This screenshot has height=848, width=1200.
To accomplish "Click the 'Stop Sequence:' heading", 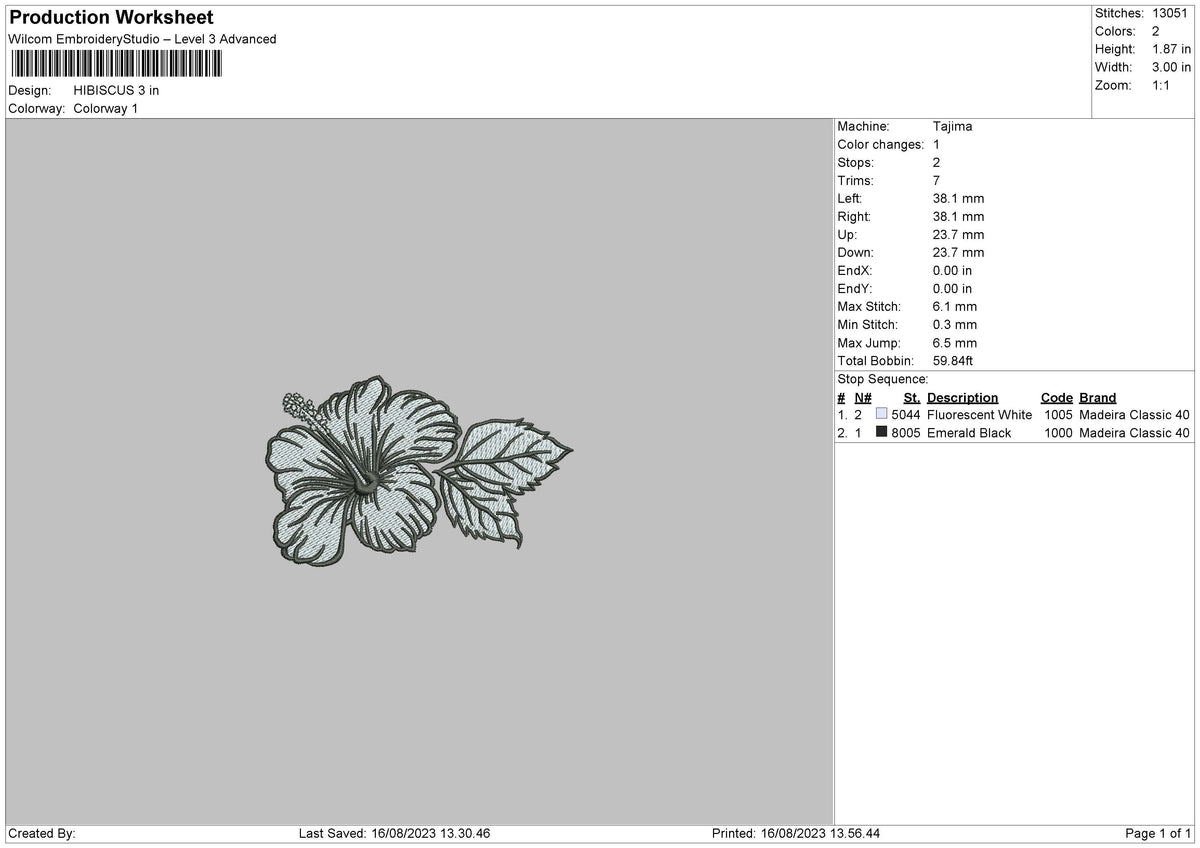I will [x=883, y=379].
